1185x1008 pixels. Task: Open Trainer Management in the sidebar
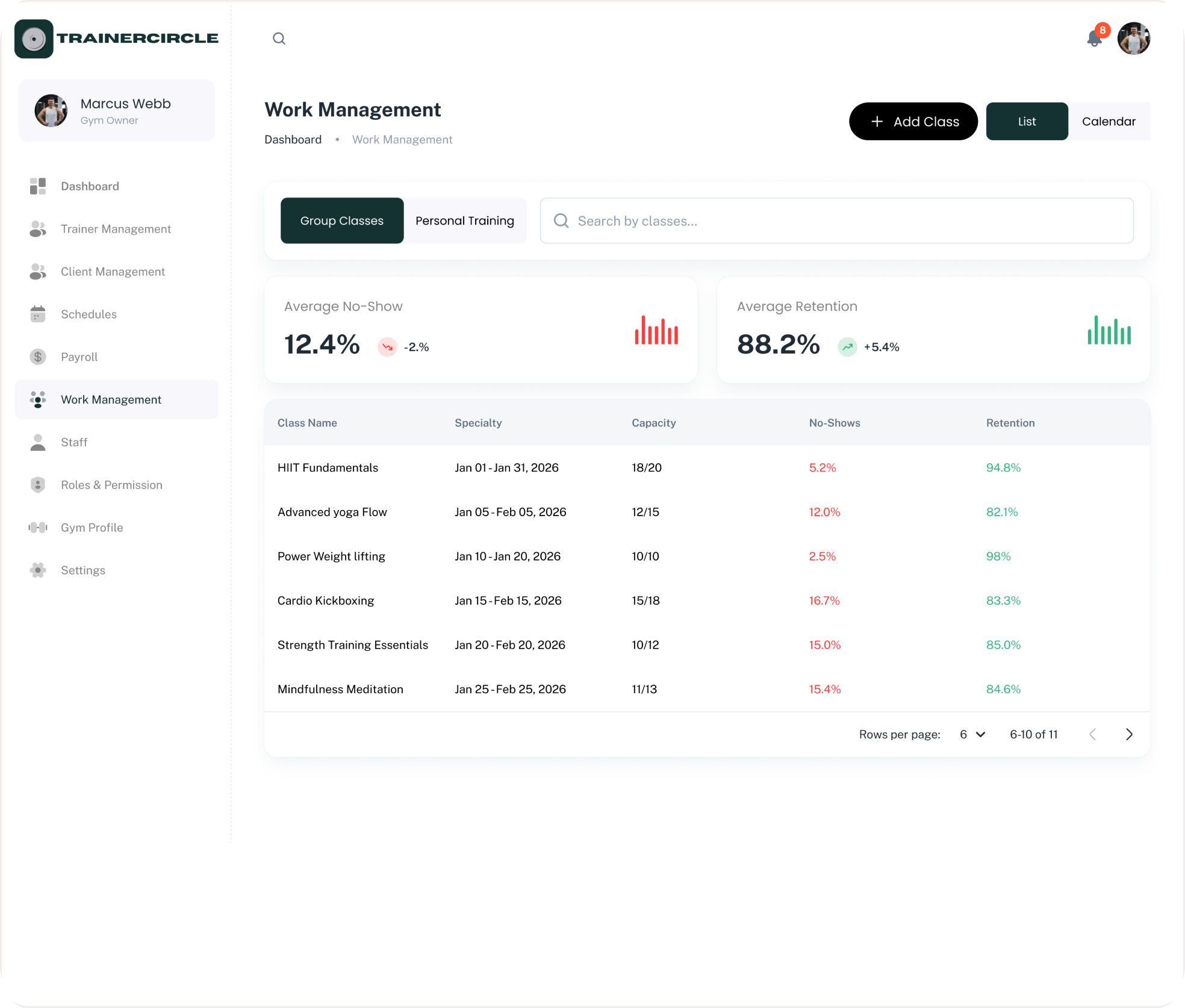pyautogui.click(x=116, y=229)
